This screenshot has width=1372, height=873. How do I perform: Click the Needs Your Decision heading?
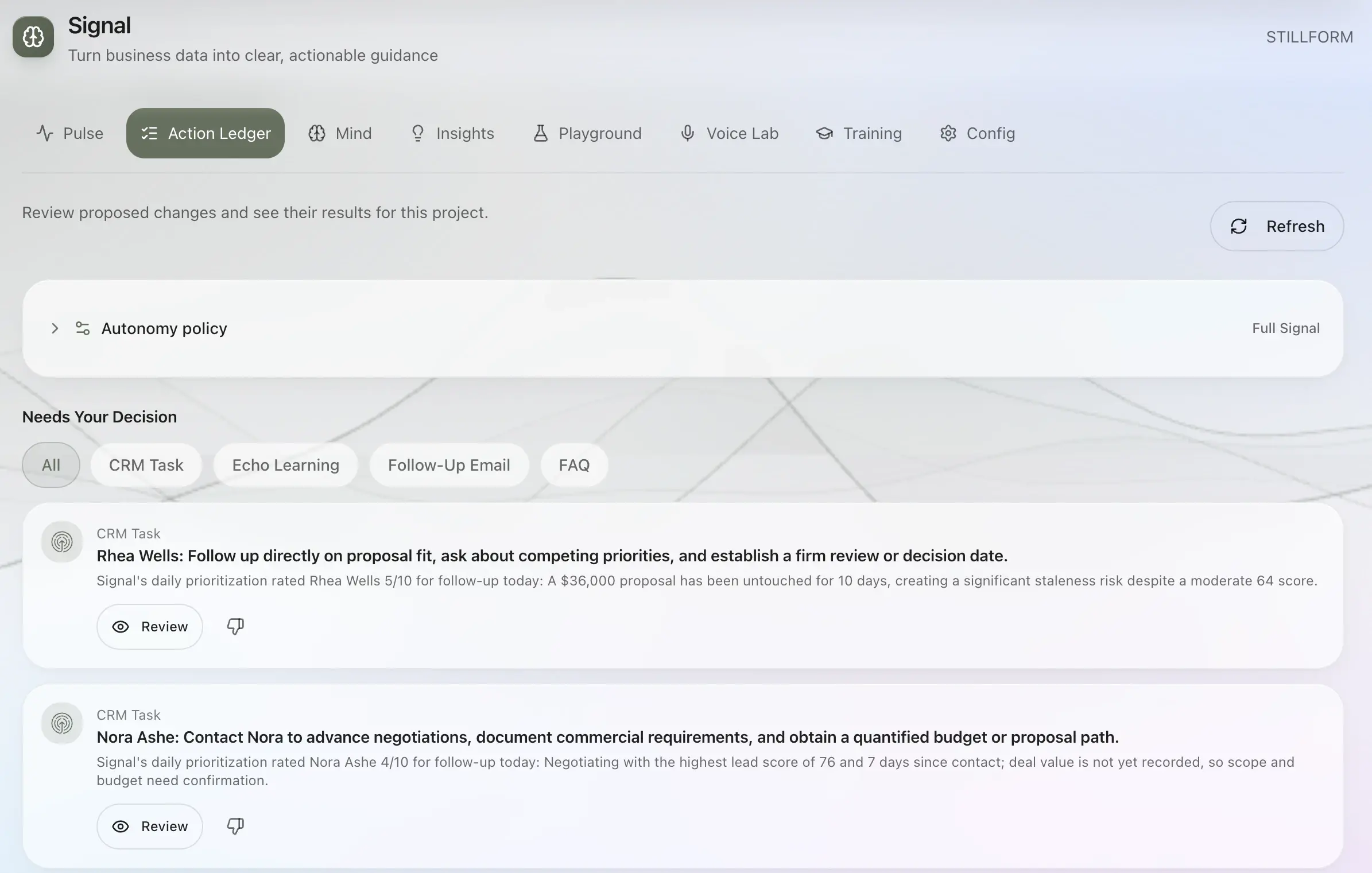pyautogui.click(x=99, y=417)
